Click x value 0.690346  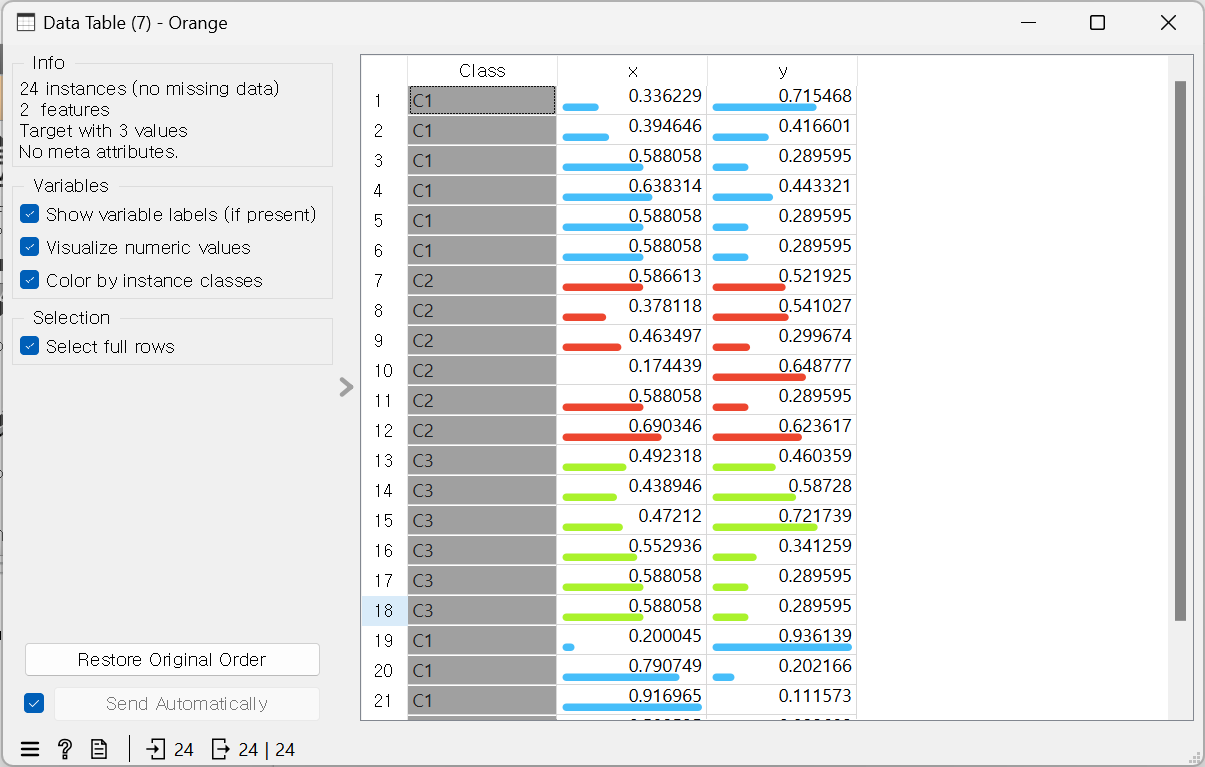coord(665,426)
